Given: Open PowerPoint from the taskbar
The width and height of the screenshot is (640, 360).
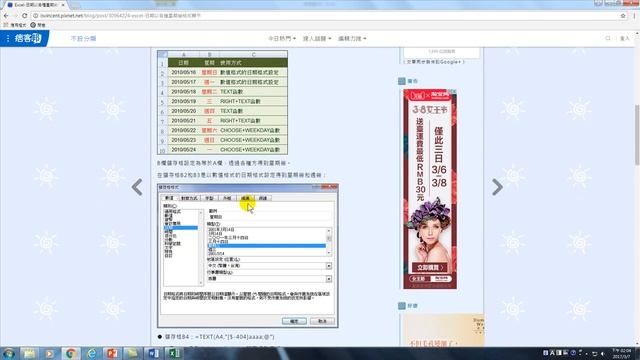Looking at the screenshot, I should [112, 353].
